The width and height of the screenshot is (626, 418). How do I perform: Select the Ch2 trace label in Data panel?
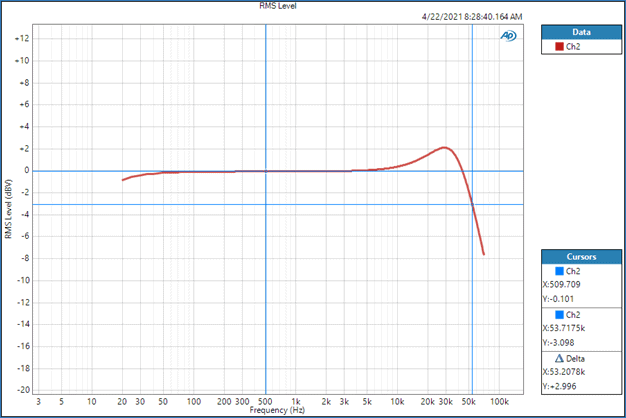click(575, 47)
